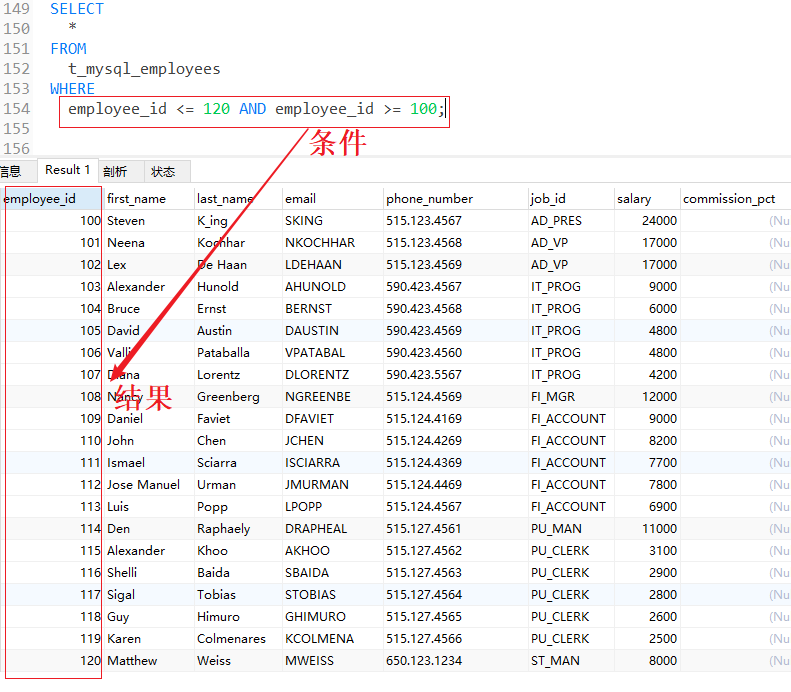Click the SELECT keyword in the editor
Image resolution: width=791 pixels, height=692 pixels.
77,9
